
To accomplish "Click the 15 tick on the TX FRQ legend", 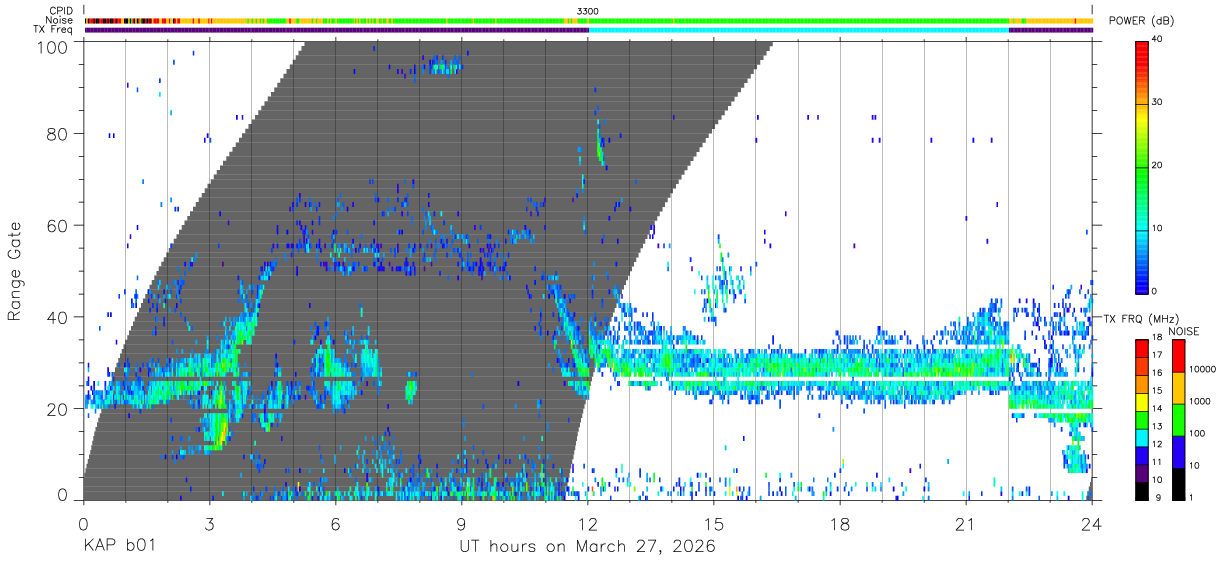I will click(x=1156, y=391).
